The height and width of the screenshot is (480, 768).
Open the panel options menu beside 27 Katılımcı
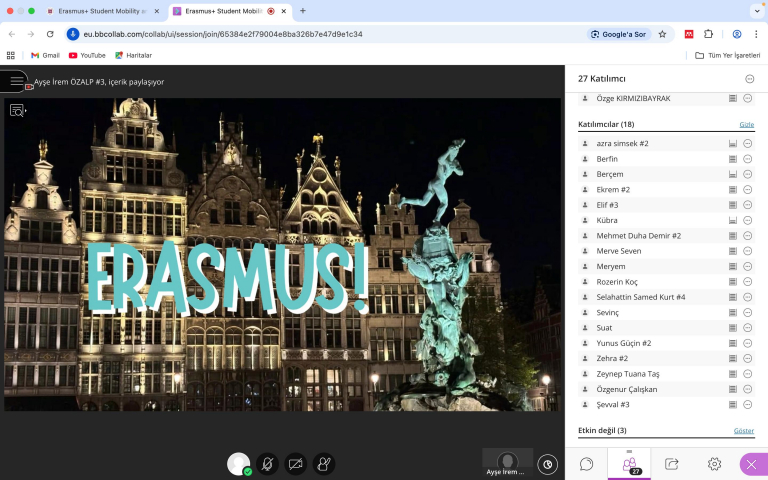coord(750,79)
